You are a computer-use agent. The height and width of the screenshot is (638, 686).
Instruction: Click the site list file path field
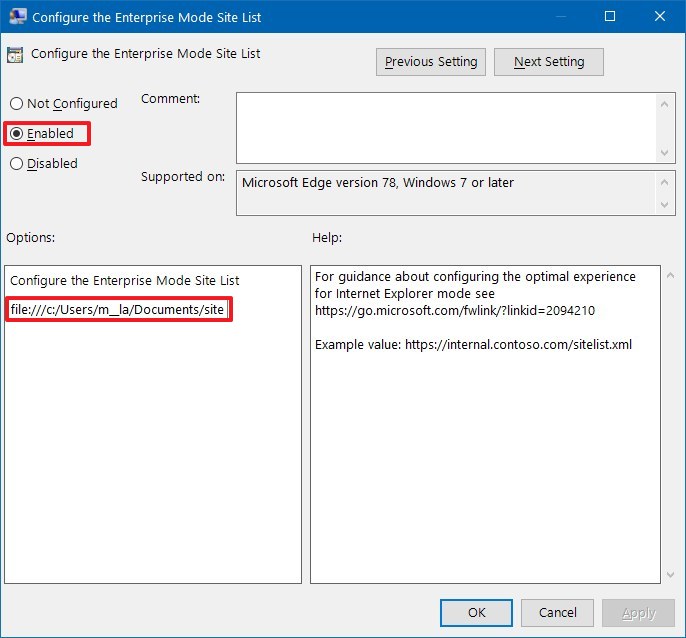119,309
